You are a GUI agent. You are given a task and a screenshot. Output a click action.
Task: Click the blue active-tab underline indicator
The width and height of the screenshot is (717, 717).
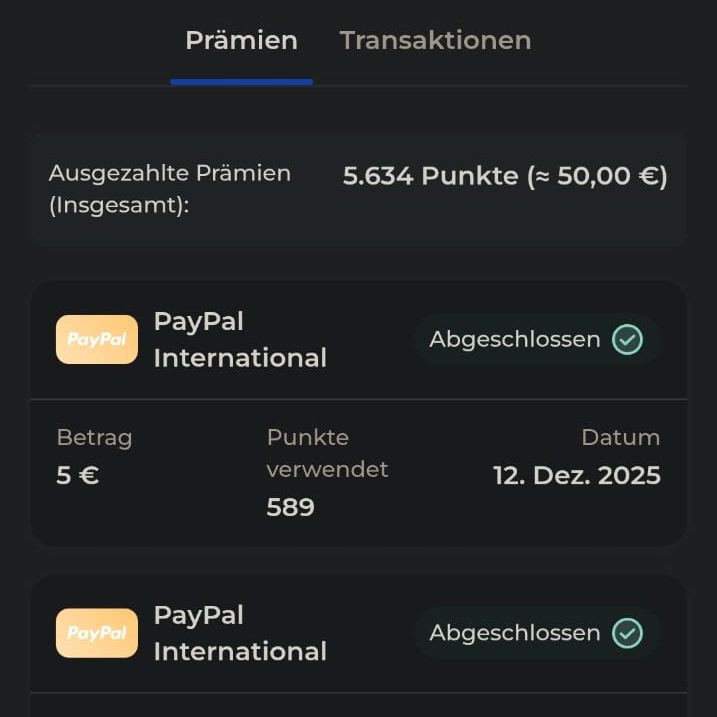[x=241, y=82]
